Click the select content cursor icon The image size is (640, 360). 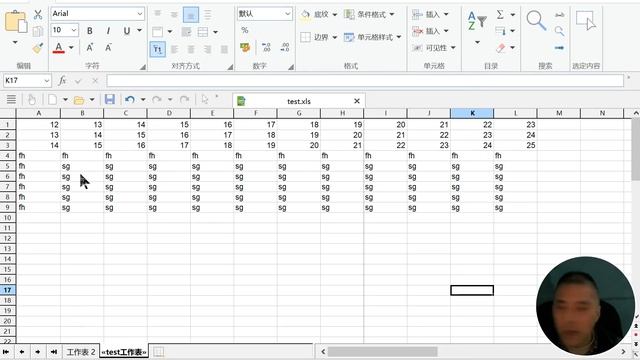click(x=586, y=21)
